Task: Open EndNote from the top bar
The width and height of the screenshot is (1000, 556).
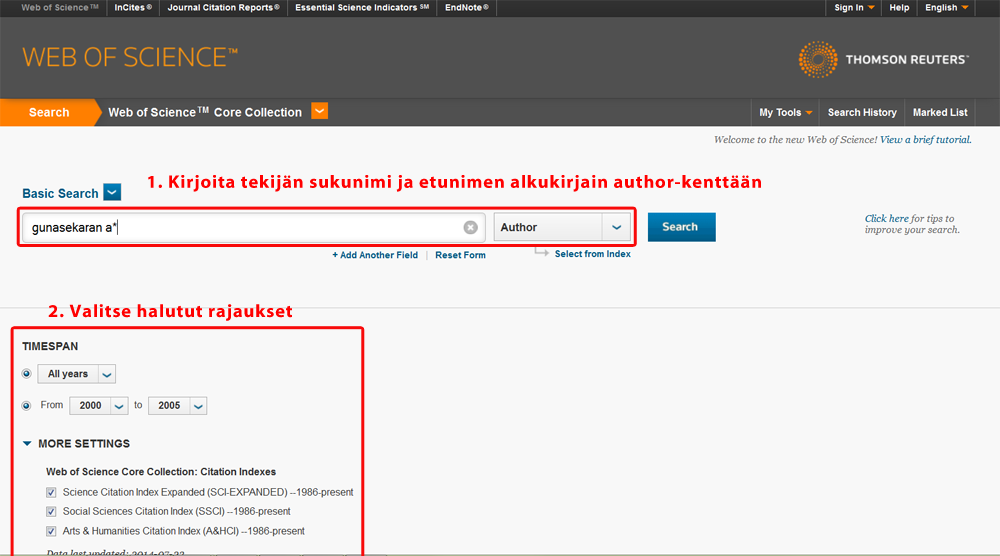Action: click(466, 8)
